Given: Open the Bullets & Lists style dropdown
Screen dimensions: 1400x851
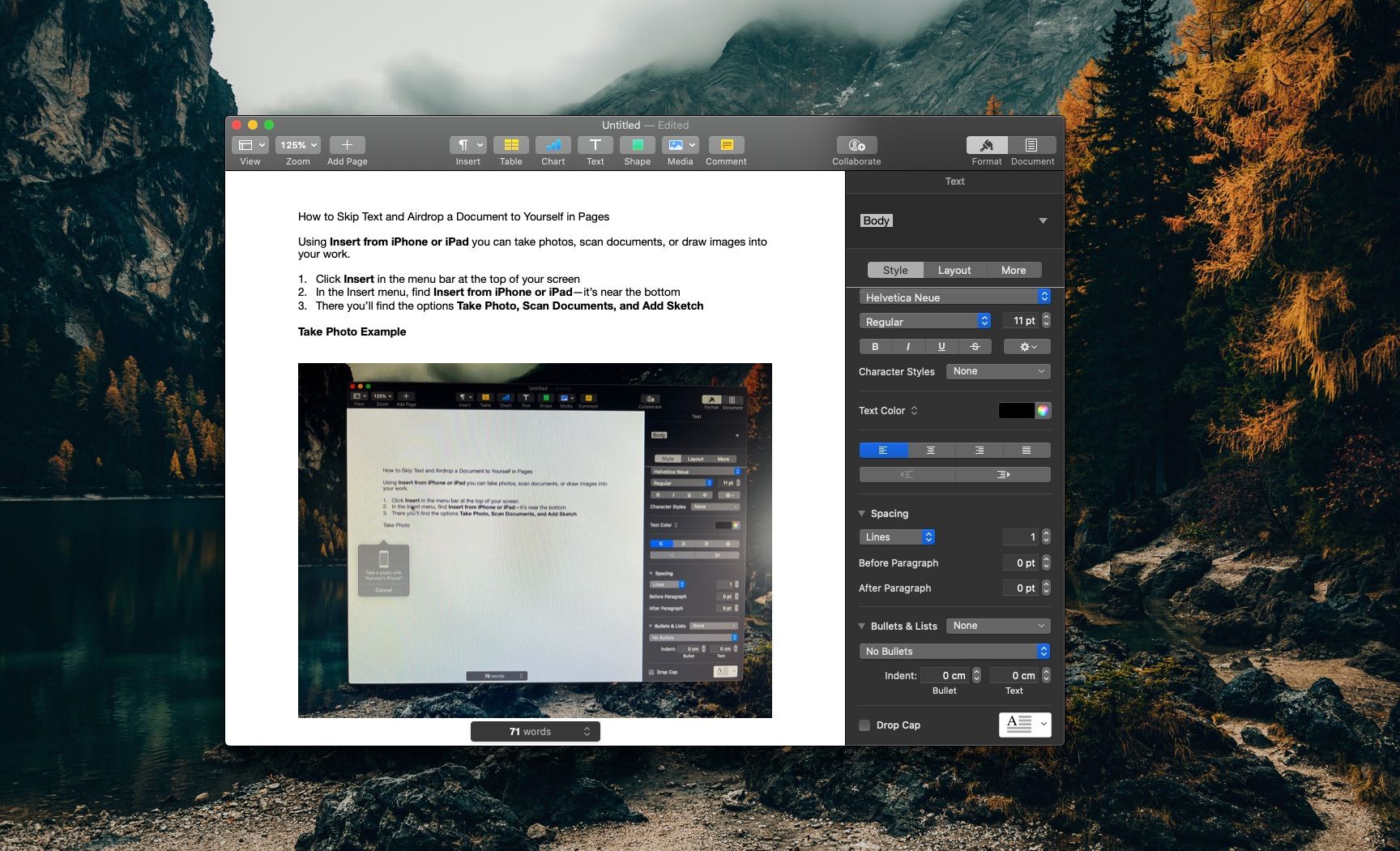Looking at the screenshot, I should coord(998,626).
